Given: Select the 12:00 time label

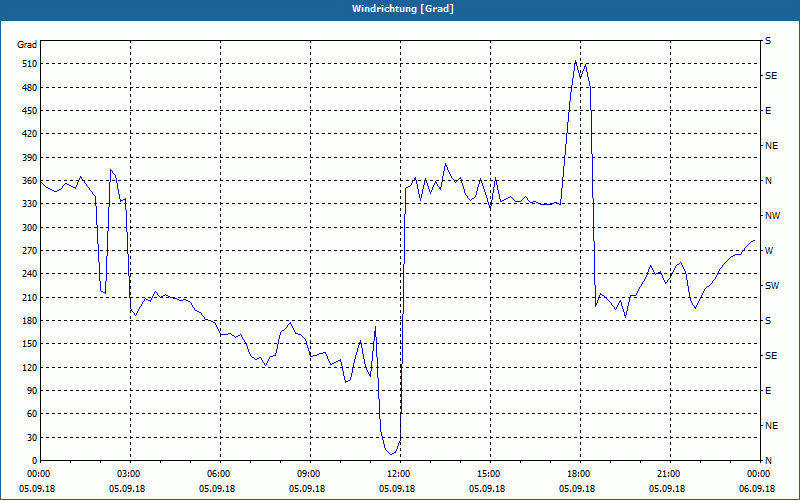Looking at the screenshot, I should click(400, 474).
